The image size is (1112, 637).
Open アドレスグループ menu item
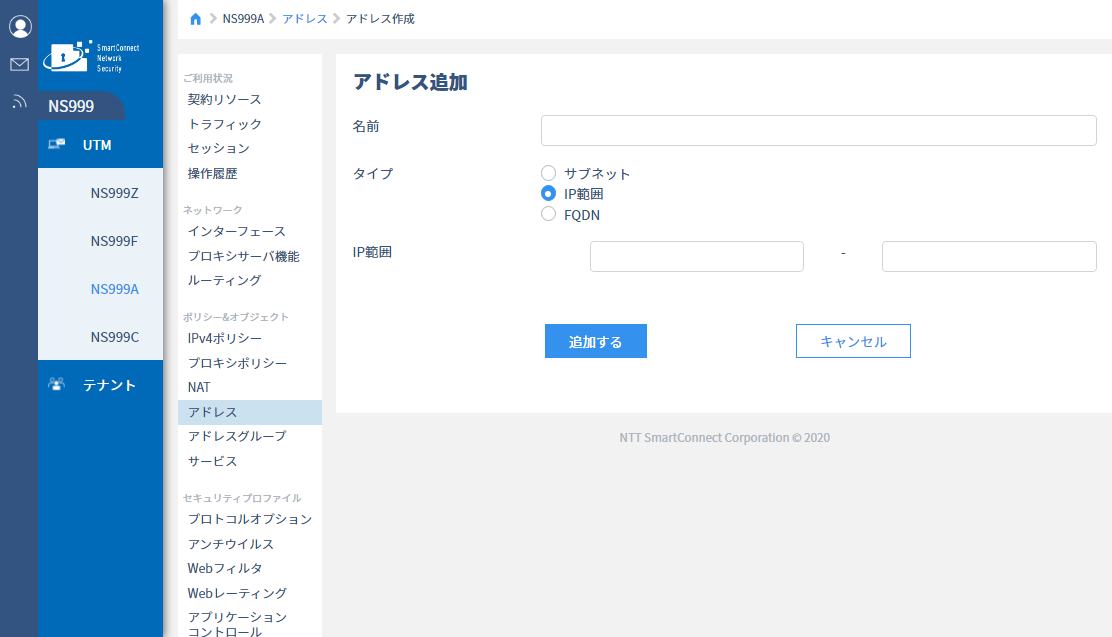237,436
